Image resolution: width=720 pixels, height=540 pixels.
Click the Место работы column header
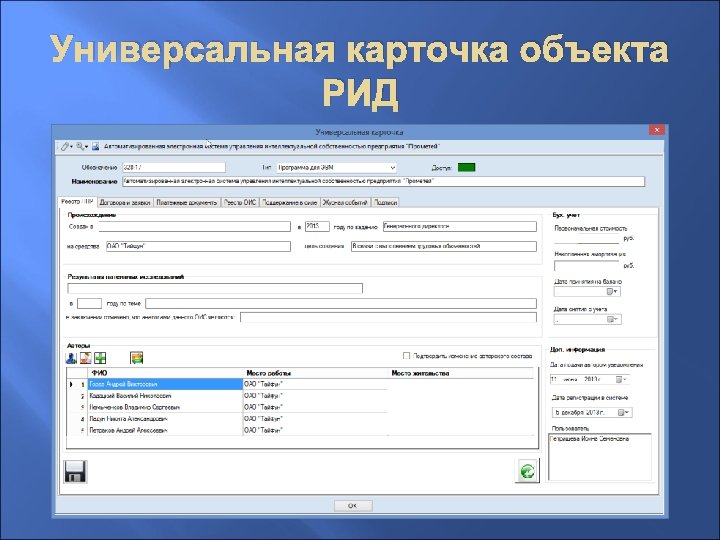click(315, 373)
